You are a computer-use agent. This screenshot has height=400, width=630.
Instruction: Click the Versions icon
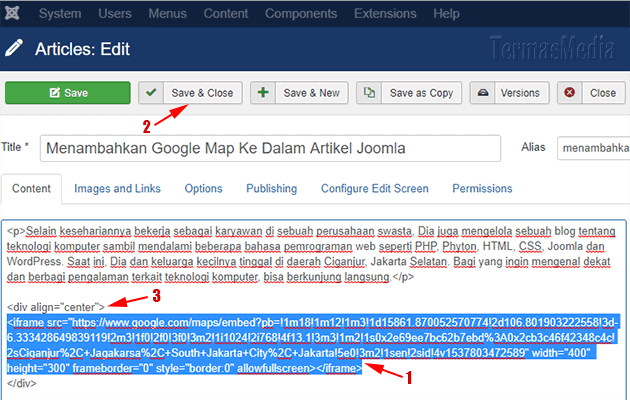(483, 93)
